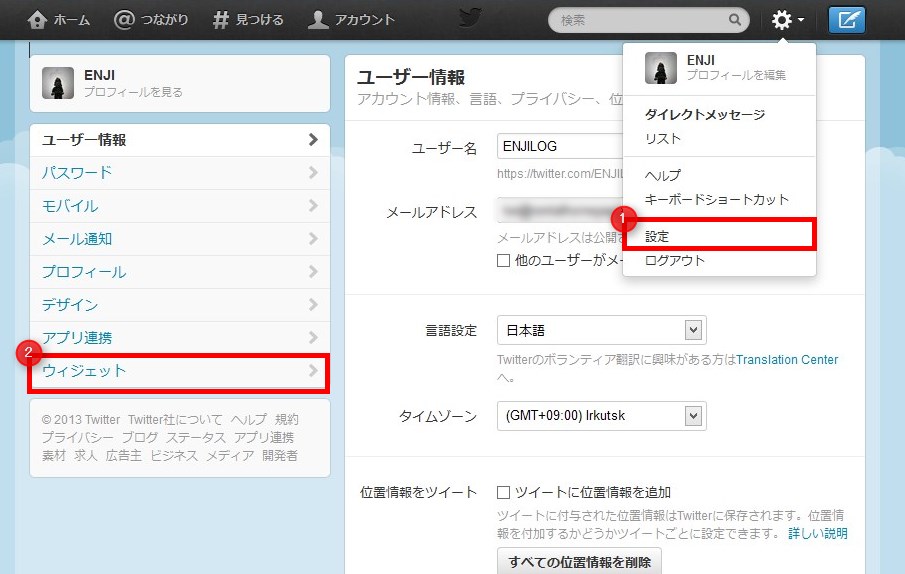Click ブログ footer link
The width and height of the screenshot is (905, 574).
click(140, 438)
